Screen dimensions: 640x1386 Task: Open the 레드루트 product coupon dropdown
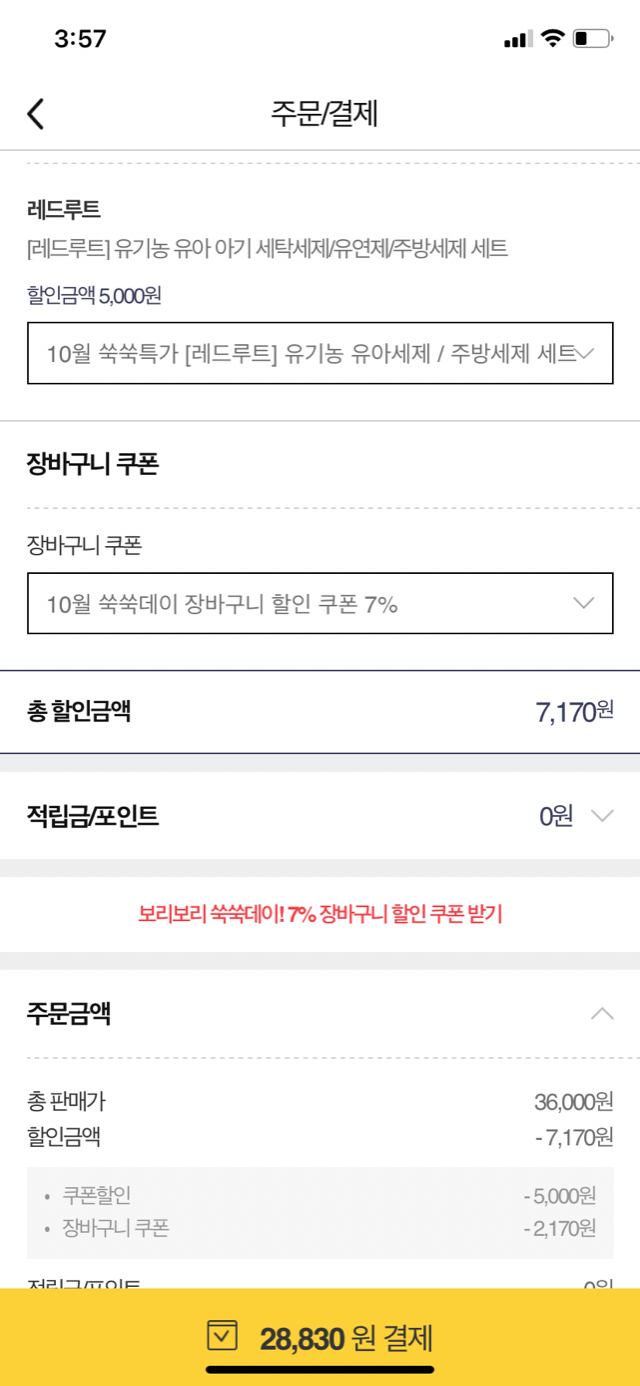pyautogui.click(x=320, y=353)
